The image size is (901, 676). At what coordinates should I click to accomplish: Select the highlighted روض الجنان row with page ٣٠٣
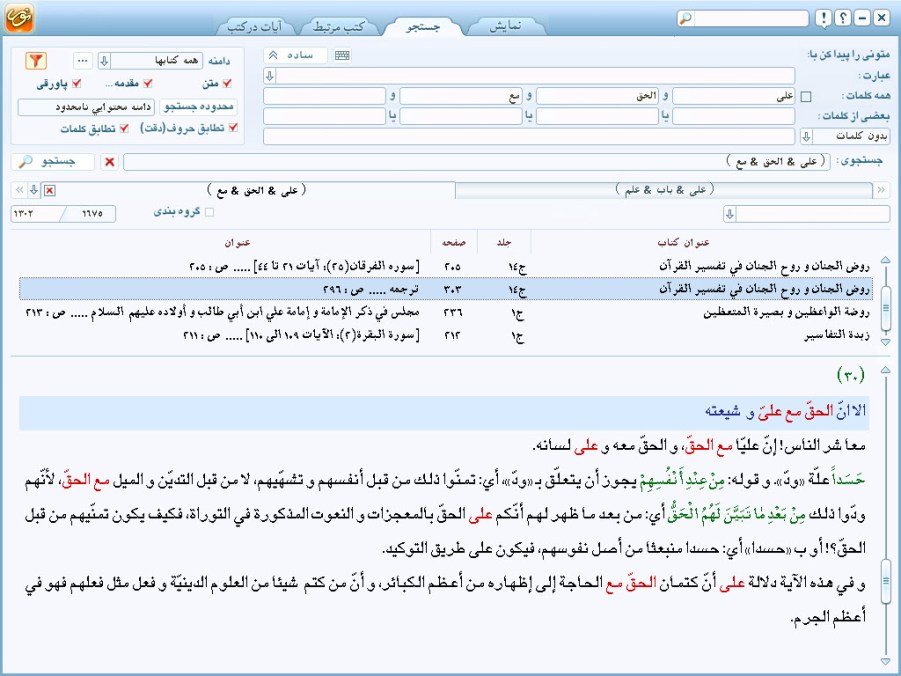click(446, 289)
